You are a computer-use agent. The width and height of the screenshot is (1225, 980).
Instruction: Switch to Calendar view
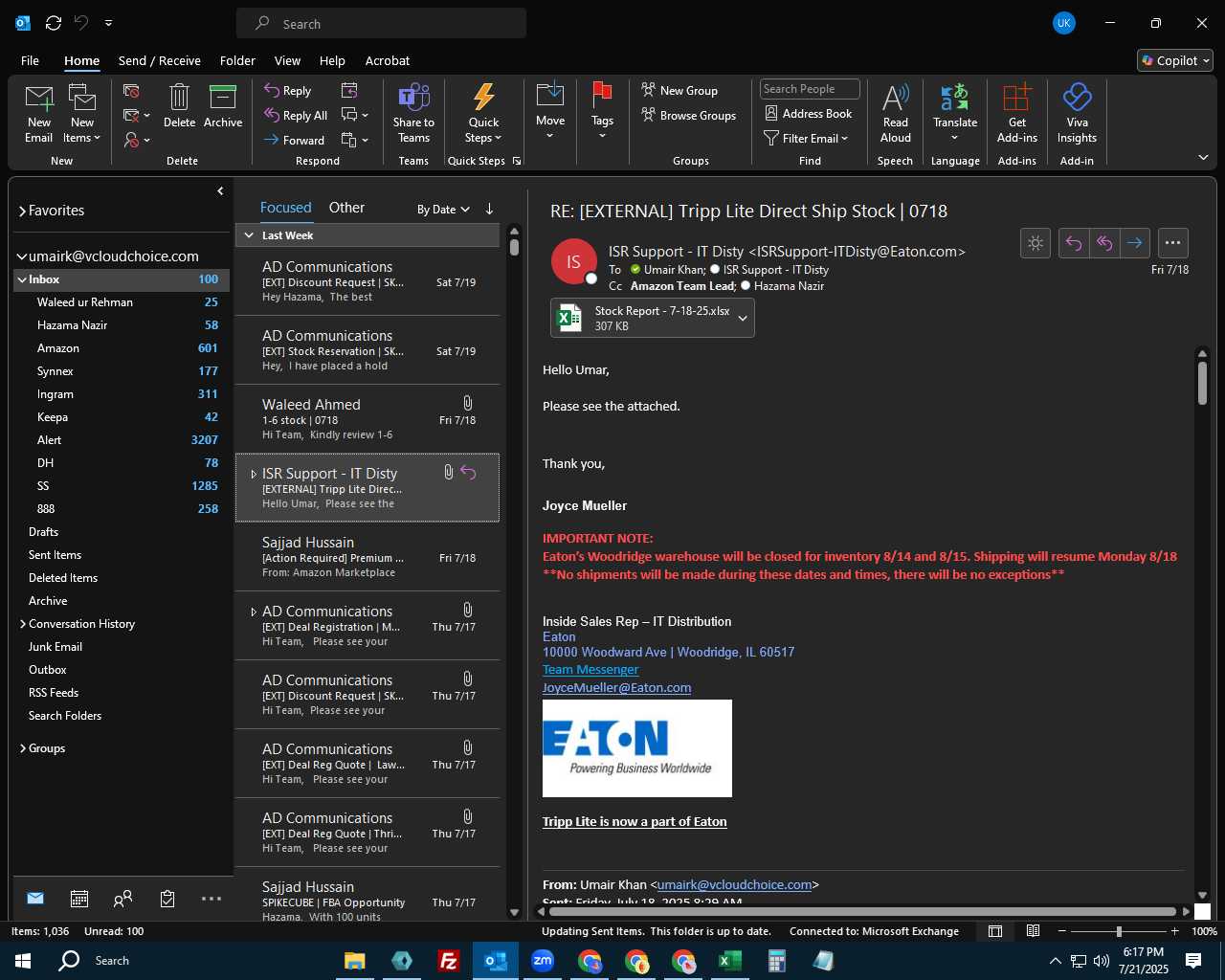tap(79, 899)
